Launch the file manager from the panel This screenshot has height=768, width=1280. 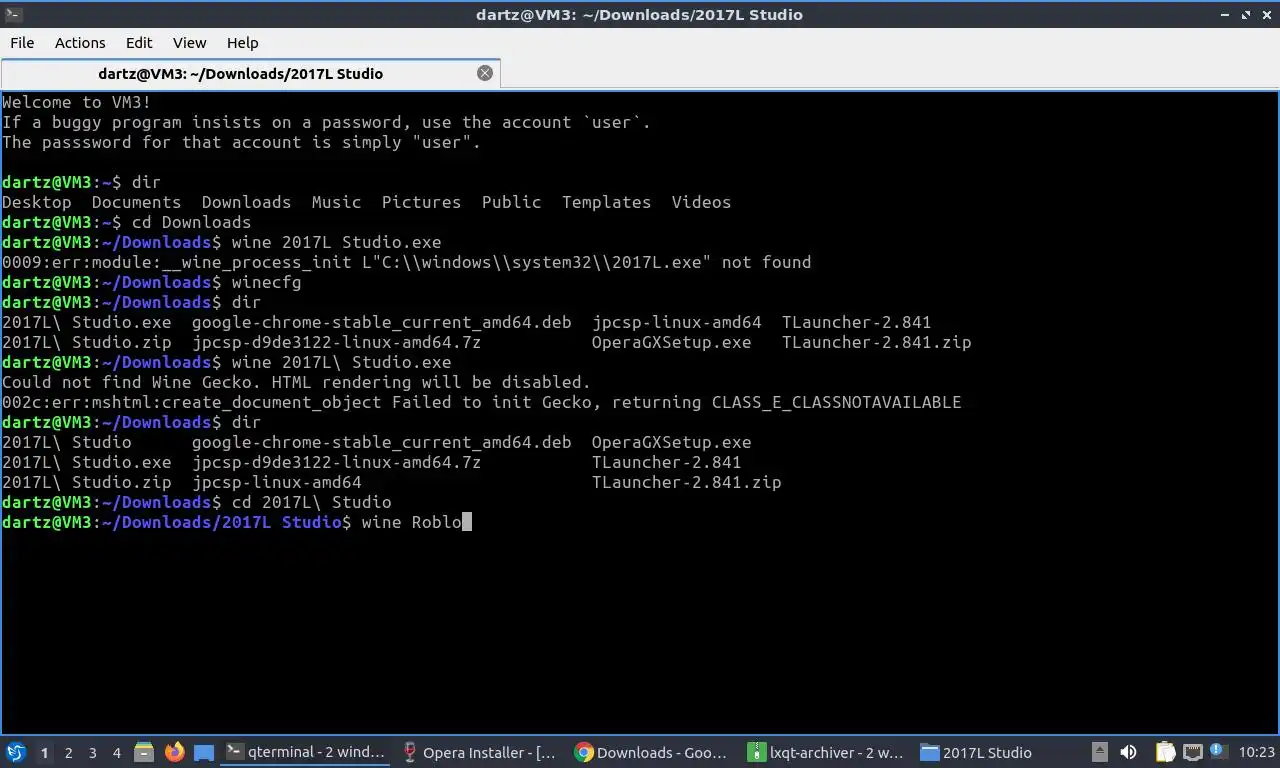(x=144, y=752)
